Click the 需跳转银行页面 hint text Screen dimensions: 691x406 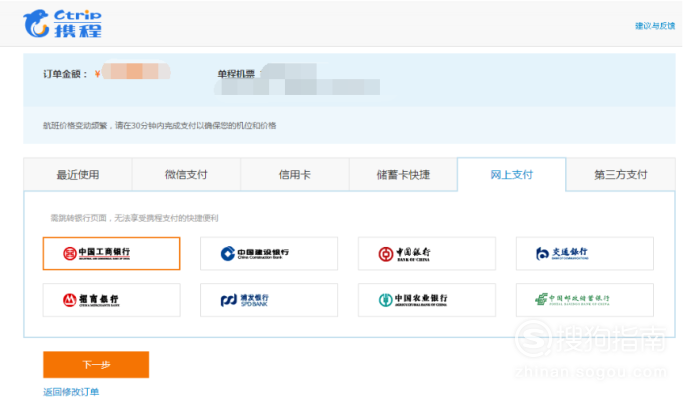(134, 218)
